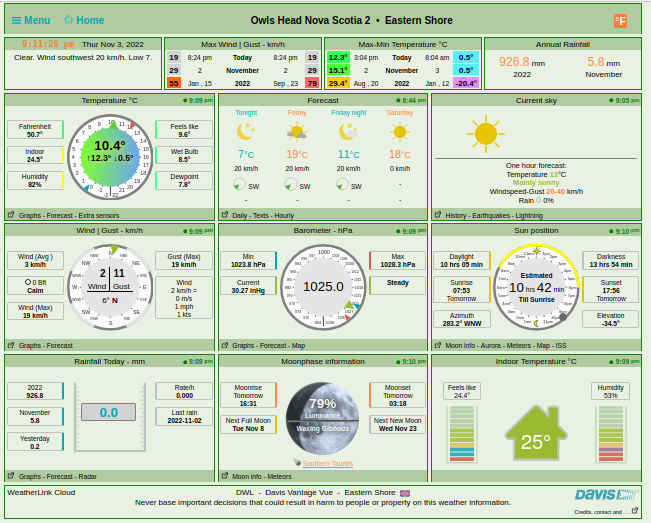
Task: Select the Gust (Max) 19 km/h box
Action: [184, 261]
